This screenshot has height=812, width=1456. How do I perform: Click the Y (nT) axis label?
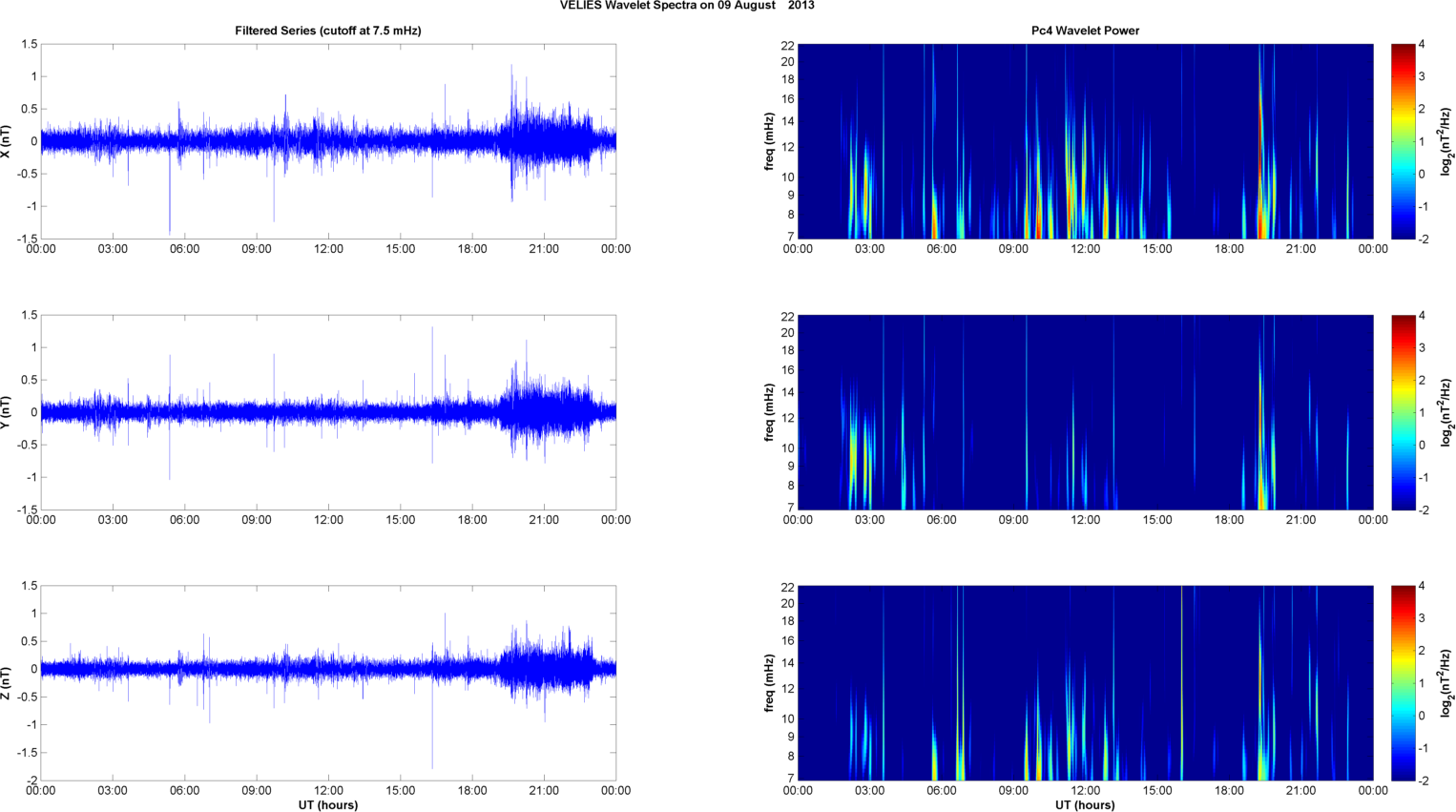7,412
